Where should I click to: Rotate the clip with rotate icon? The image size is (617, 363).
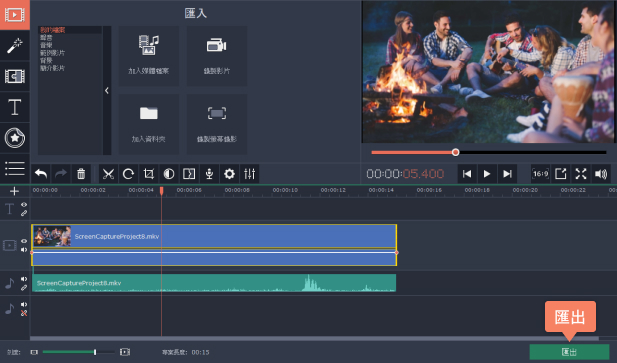click(x=128, y=174)
